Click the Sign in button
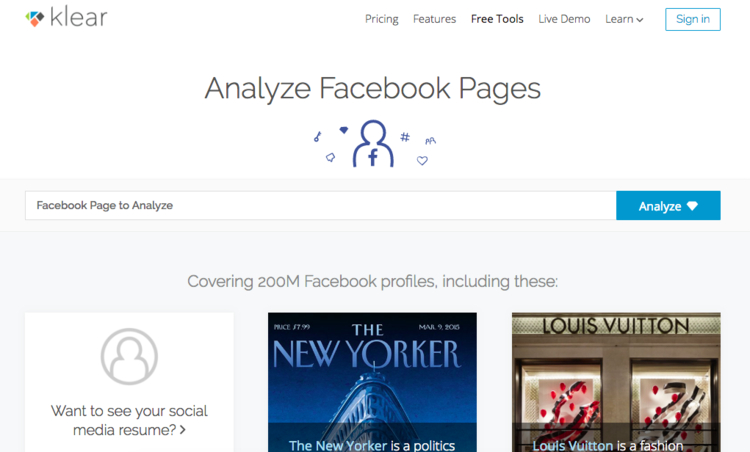Screen dimensions: 750x452 (693, 19)
